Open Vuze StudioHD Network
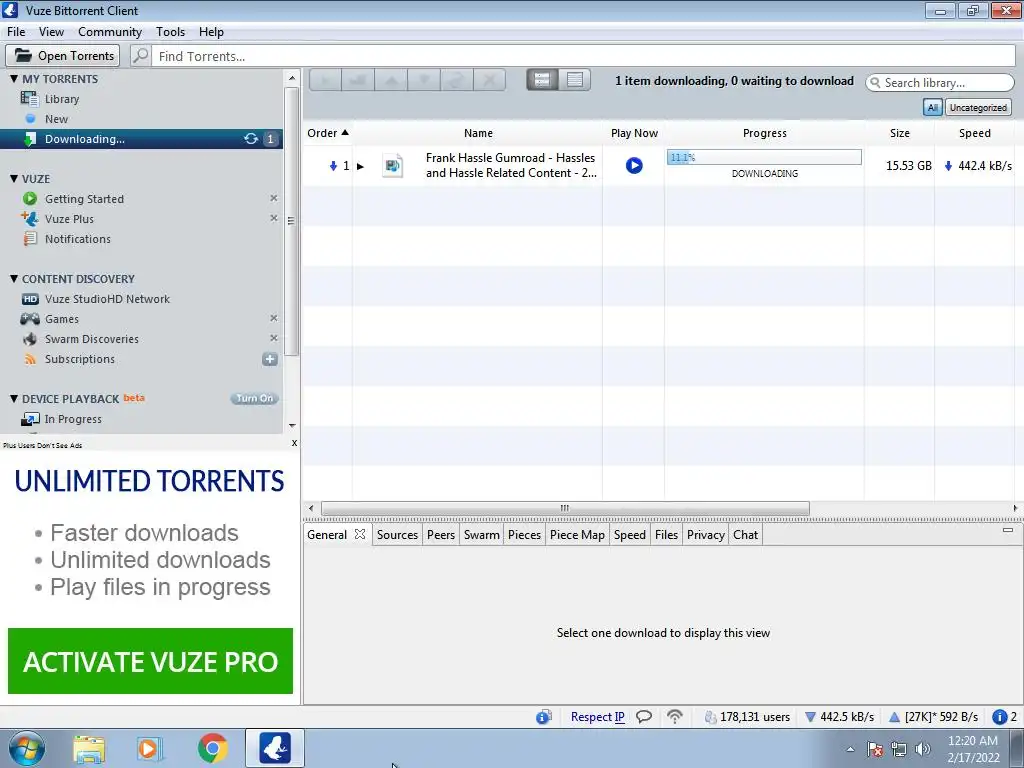Image resolution: width=1024 pixels, height=768 pixels. click(x=107, y=298)
